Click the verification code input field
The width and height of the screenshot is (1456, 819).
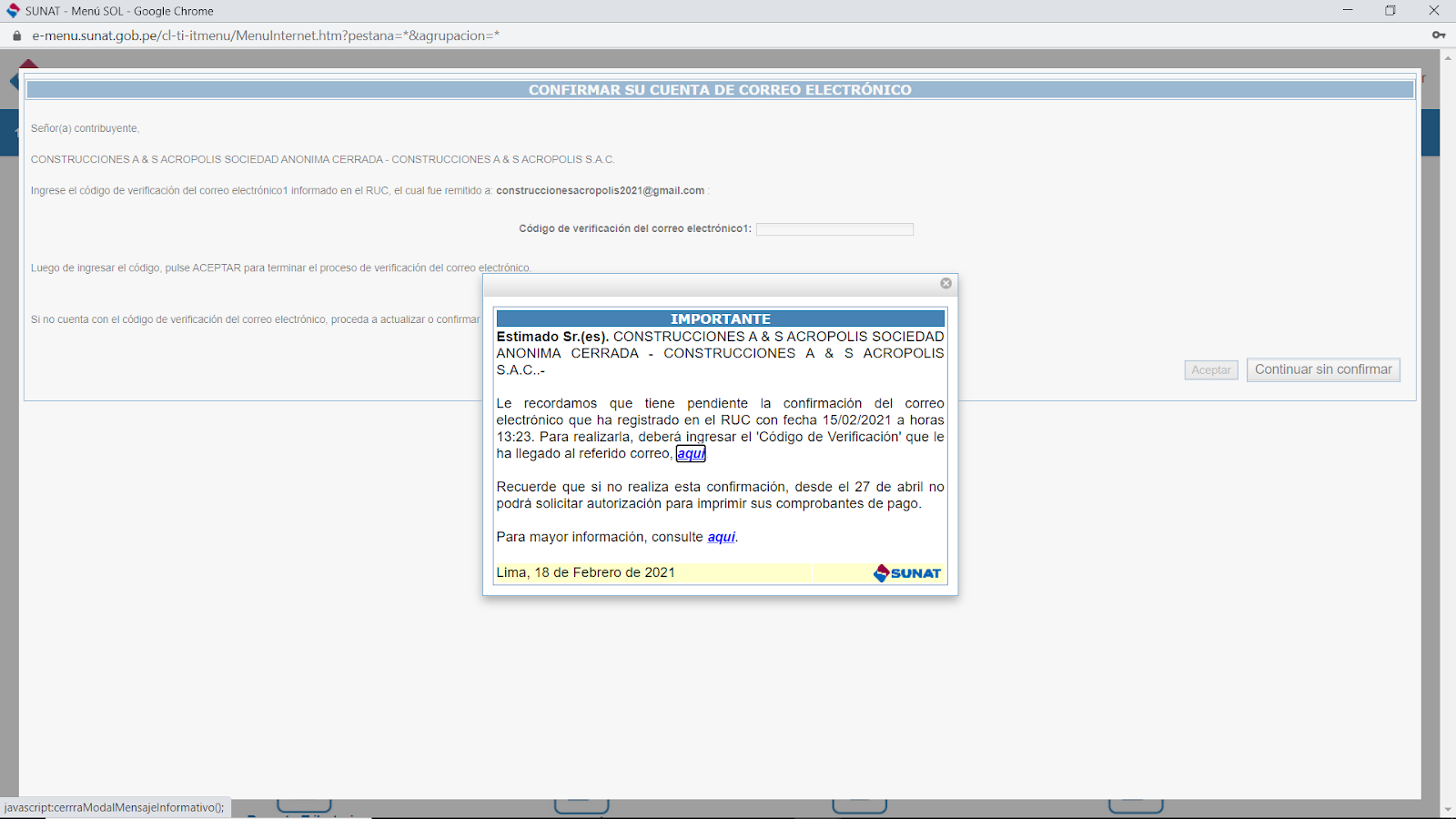834,229
